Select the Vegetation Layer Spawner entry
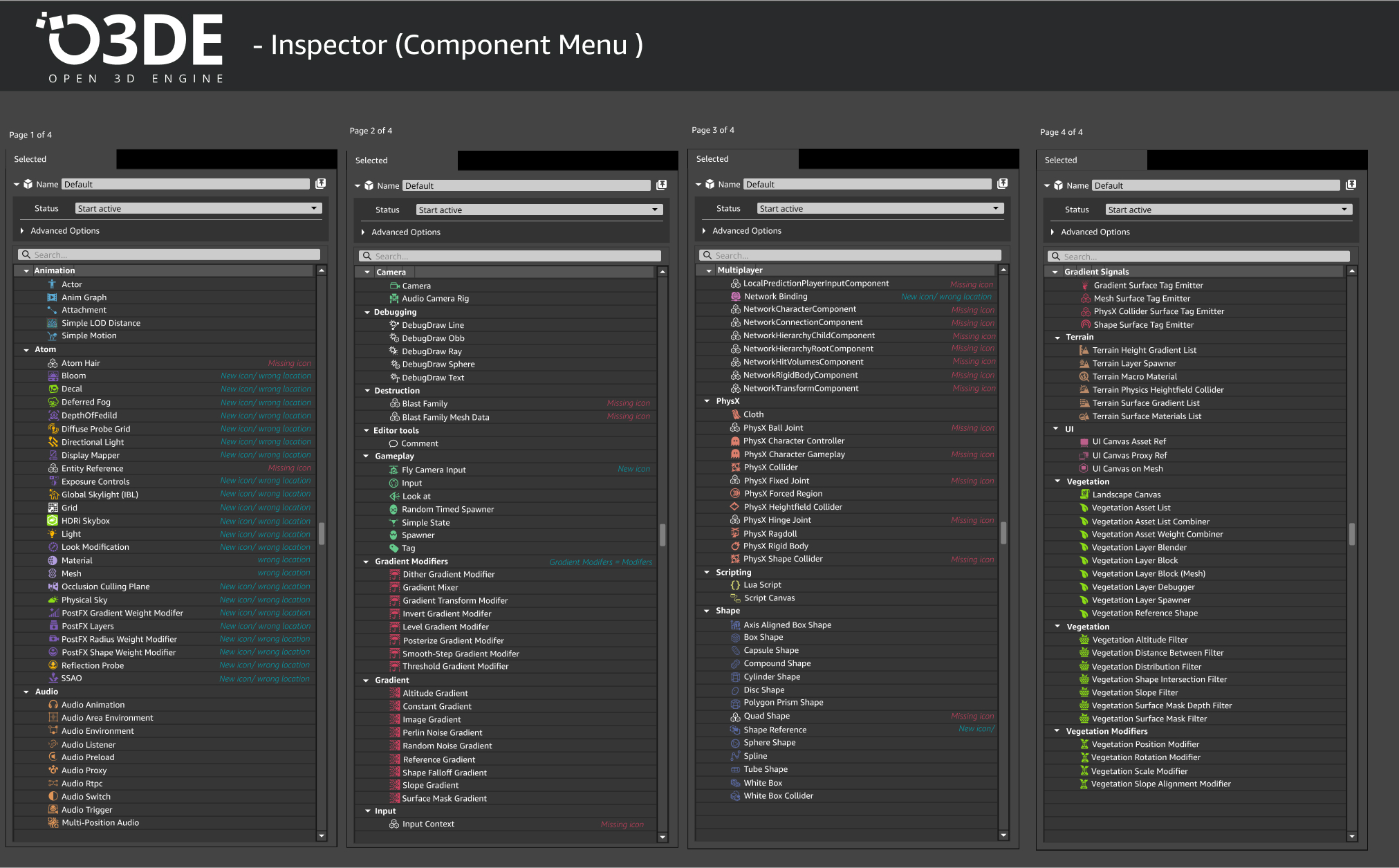Image resolution: width=1399 pixels, height=868 pixels. click(x=1140, y=600)
